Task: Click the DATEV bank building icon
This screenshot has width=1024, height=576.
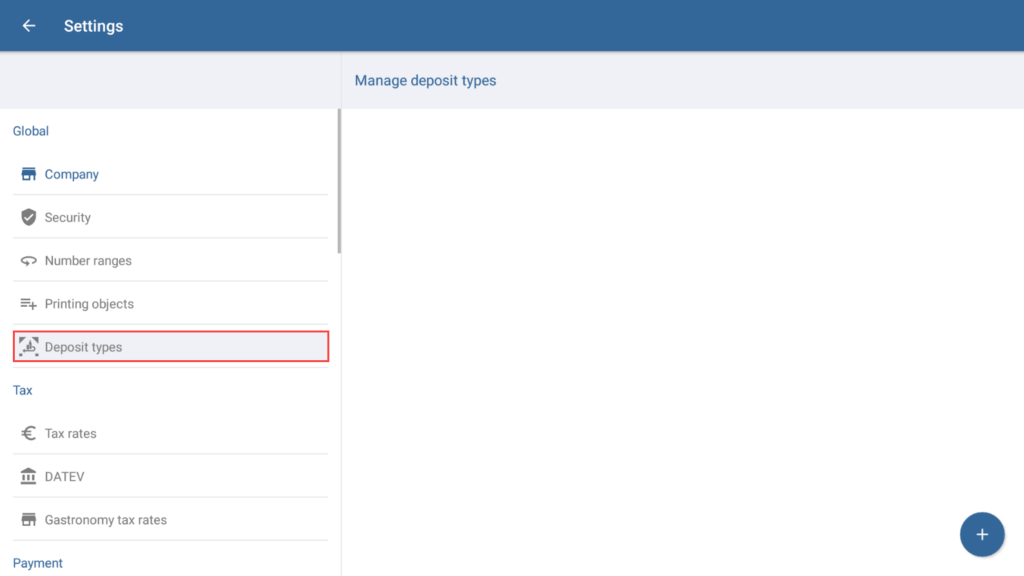Action: tap(29, 477)
